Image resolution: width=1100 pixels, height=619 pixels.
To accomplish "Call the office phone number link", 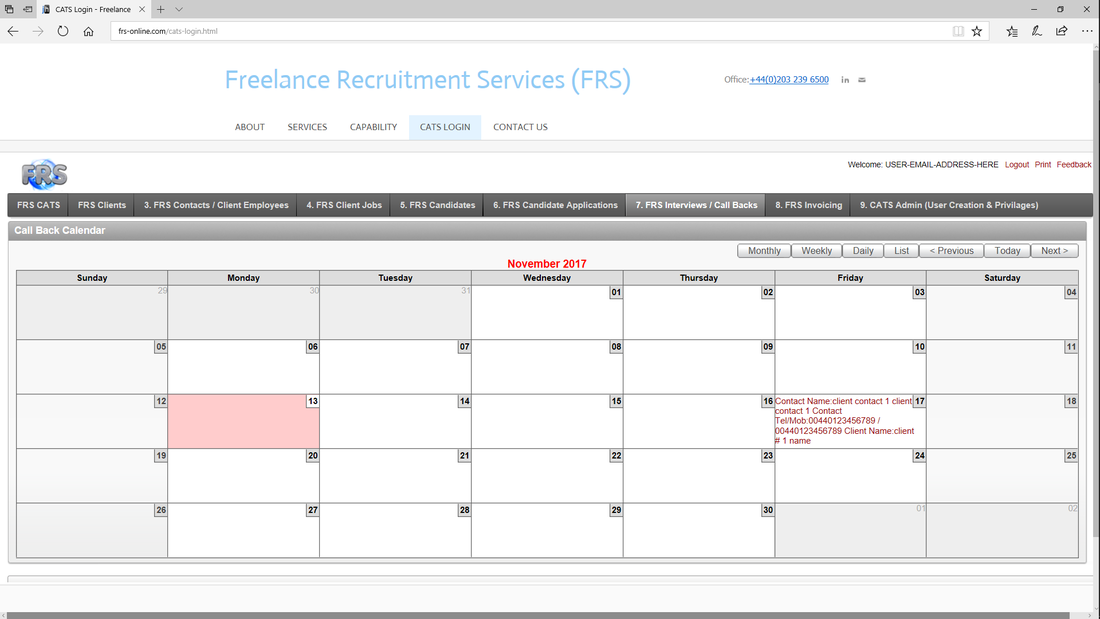I will click(789, 80).
